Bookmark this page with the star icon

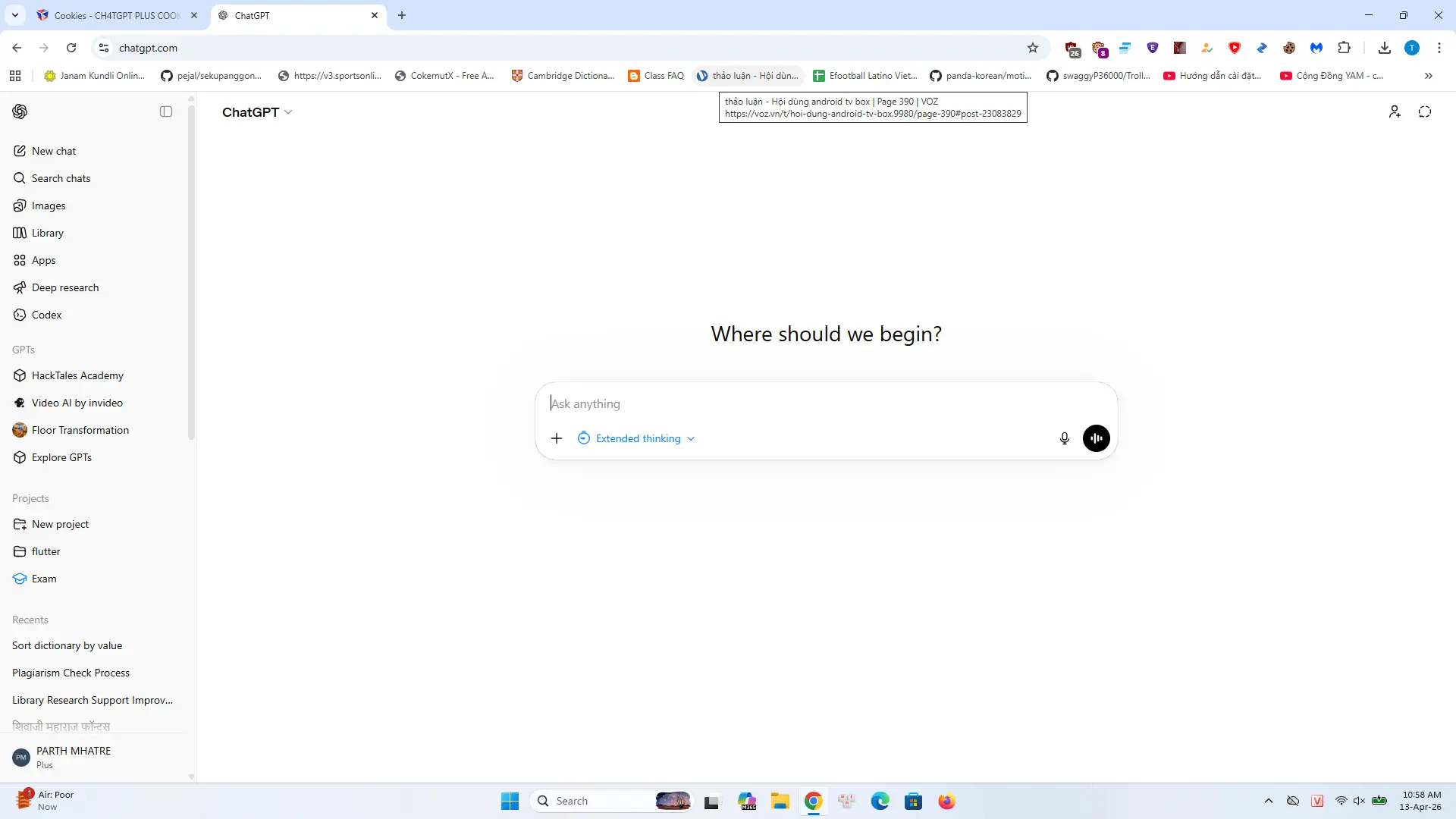(x=1033, y=48)
